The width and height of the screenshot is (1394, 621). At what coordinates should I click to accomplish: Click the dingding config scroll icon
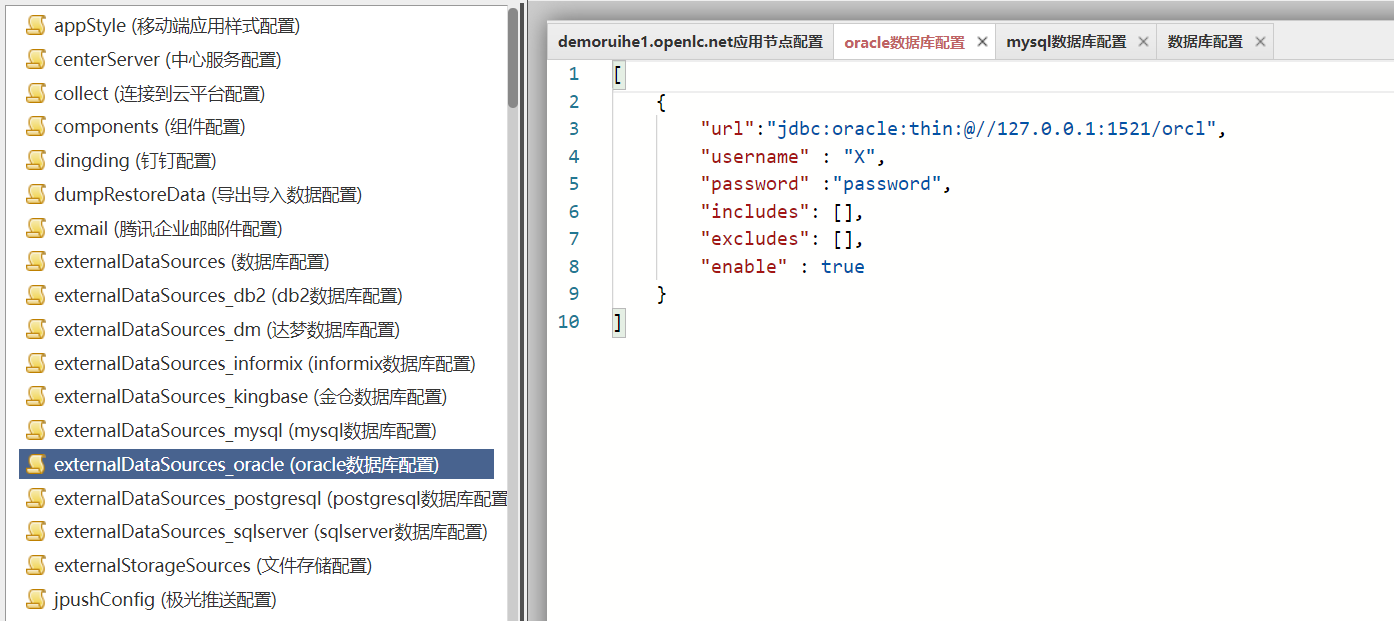[36, 161]
